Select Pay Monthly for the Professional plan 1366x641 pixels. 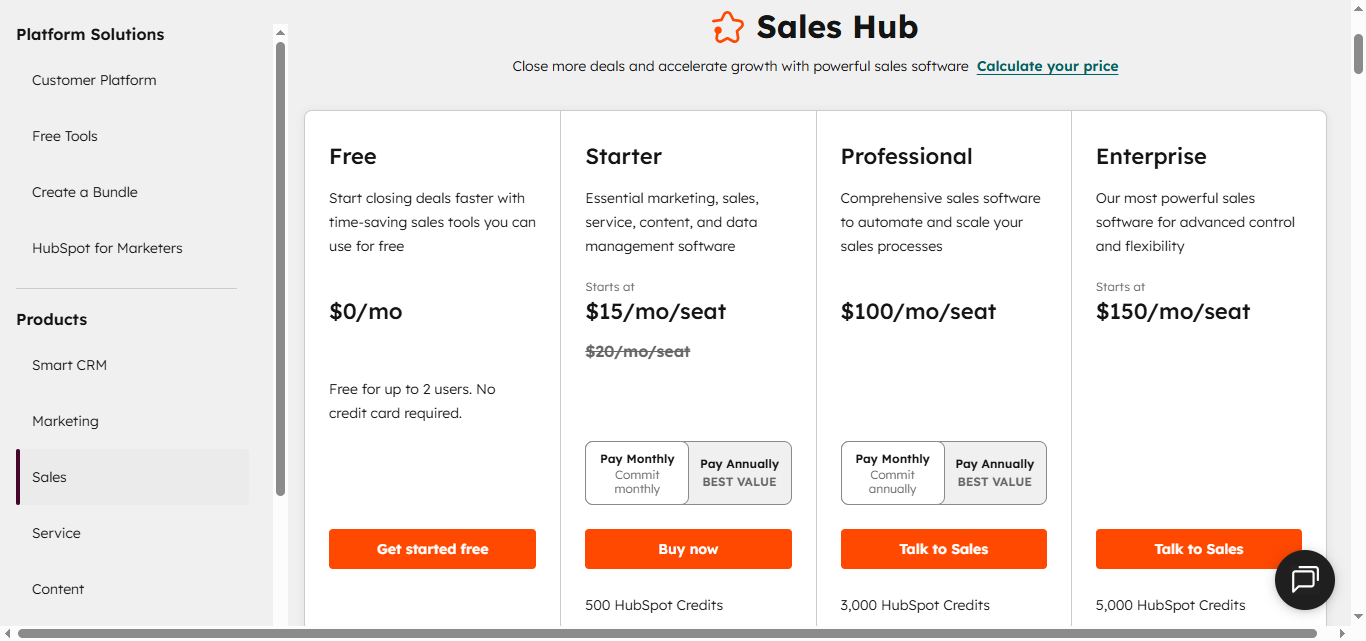coord(892,472)
